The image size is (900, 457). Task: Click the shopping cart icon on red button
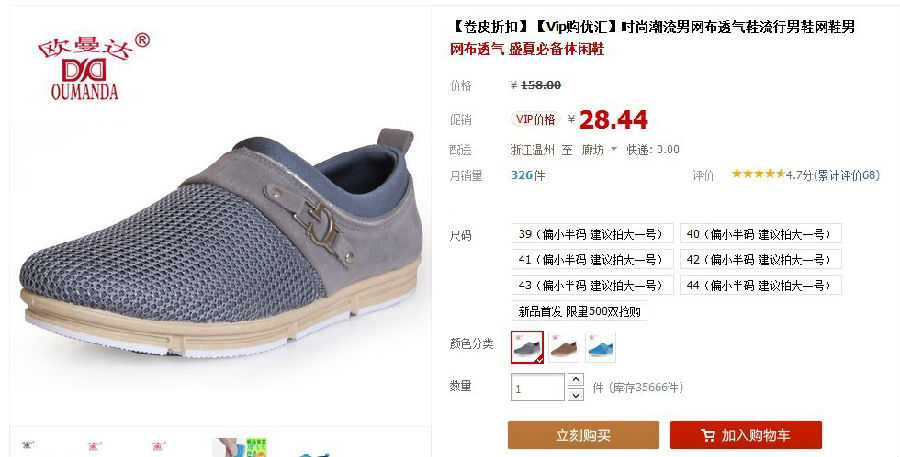click(x=708, y=436)
